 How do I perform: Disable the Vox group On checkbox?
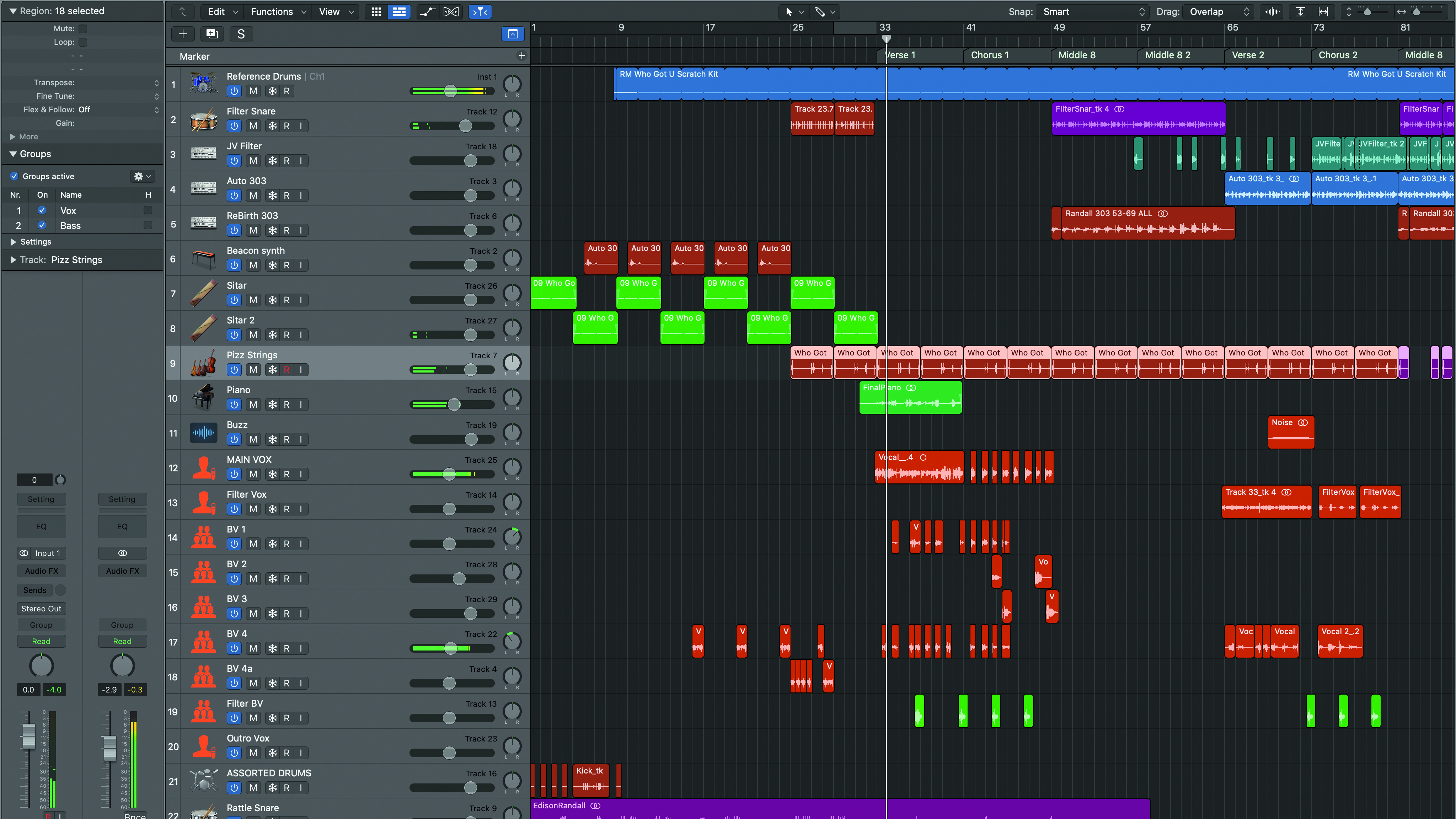pyautogui.click(x=42, y=210)
